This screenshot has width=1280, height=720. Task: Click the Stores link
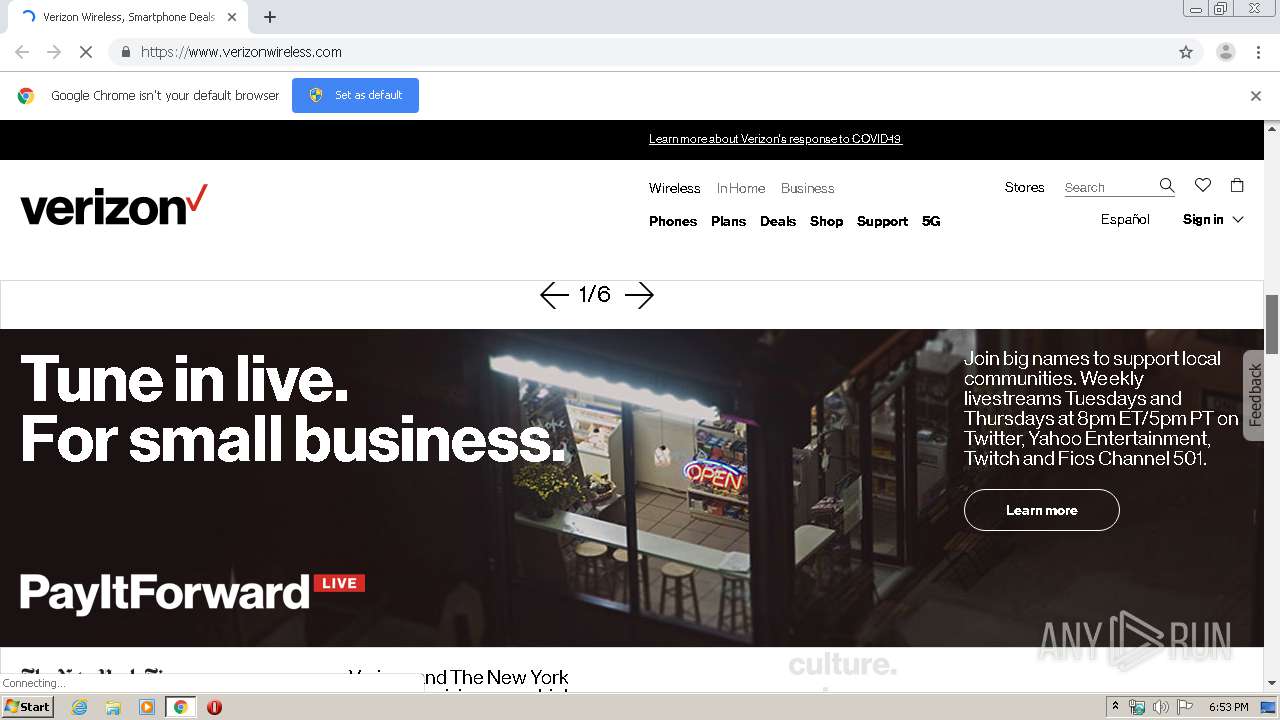1024,187
